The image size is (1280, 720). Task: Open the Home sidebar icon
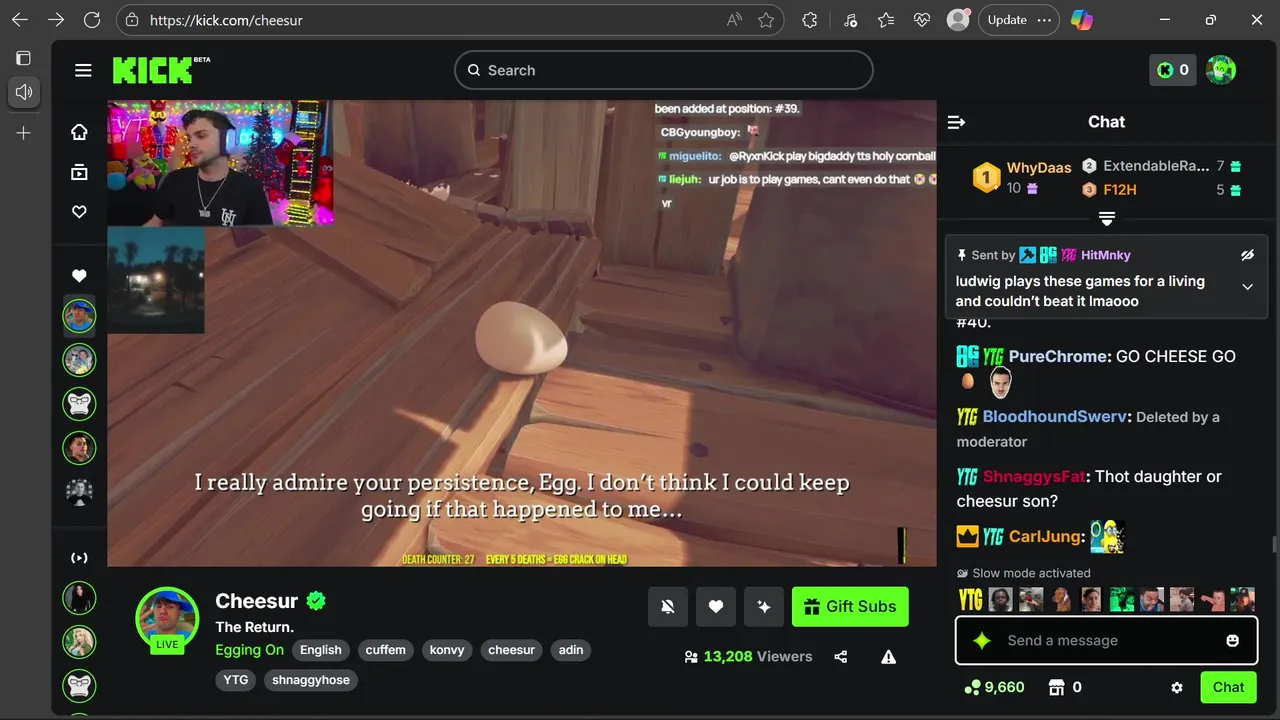pyautogui.click(x=79, y=132)
